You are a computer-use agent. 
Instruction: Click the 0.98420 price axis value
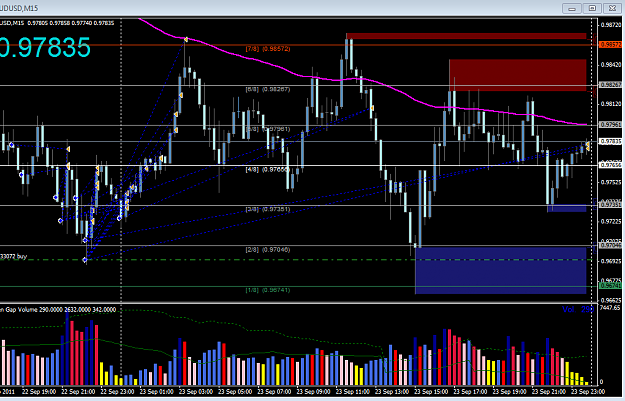[x=611, y=65]
